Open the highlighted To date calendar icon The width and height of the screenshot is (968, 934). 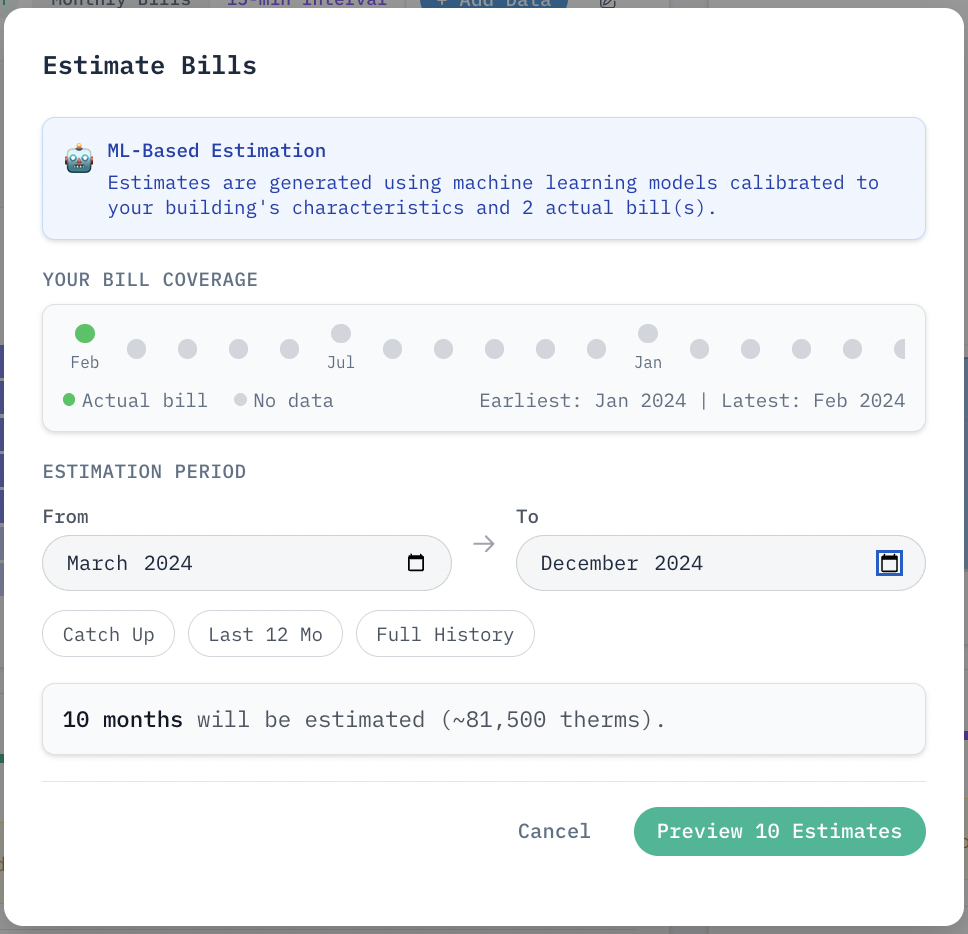point(889,563)
